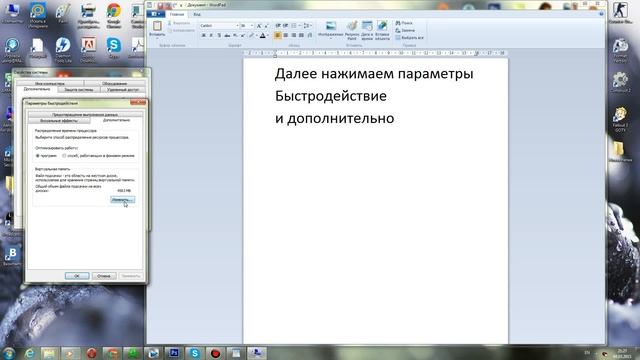Click OK in the performance dialog
Screen dimensions: 640x360
(x=77, y=276)
